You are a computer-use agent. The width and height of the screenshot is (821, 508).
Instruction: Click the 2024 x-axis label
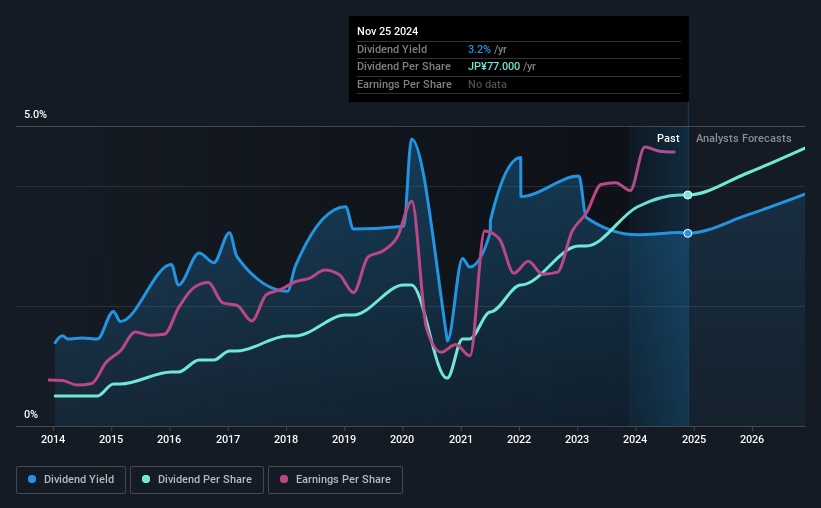[635, 439]
